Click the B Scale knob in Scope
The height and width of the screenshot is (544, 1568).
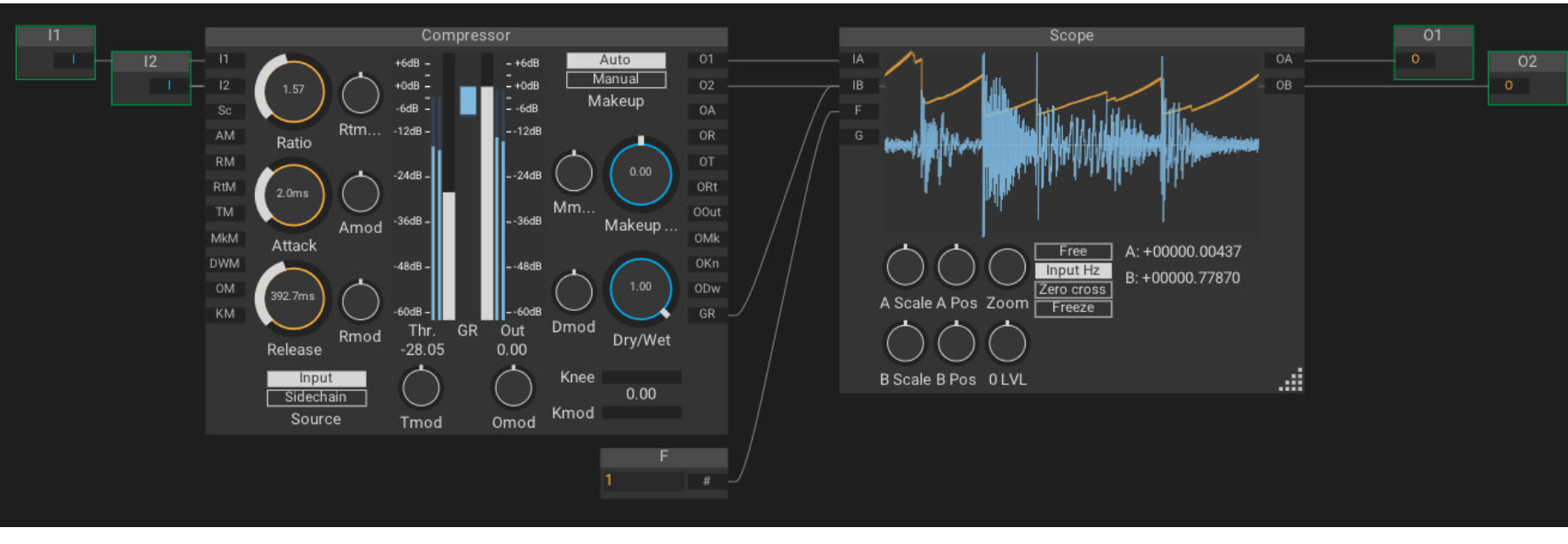pyautogui.click(x=906, y=344)
